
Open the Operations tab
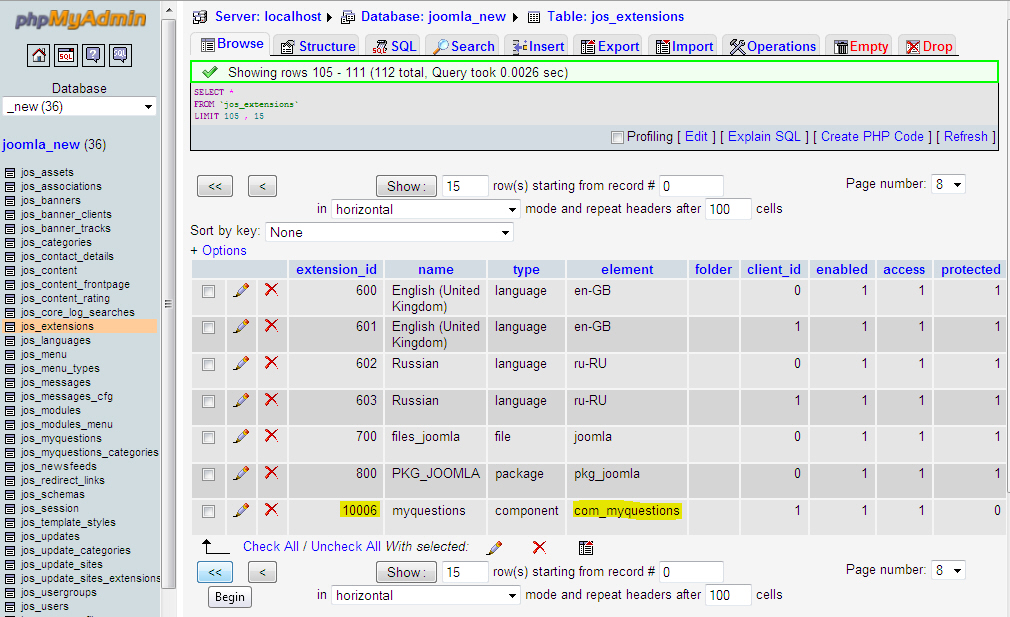pos(772,46)
